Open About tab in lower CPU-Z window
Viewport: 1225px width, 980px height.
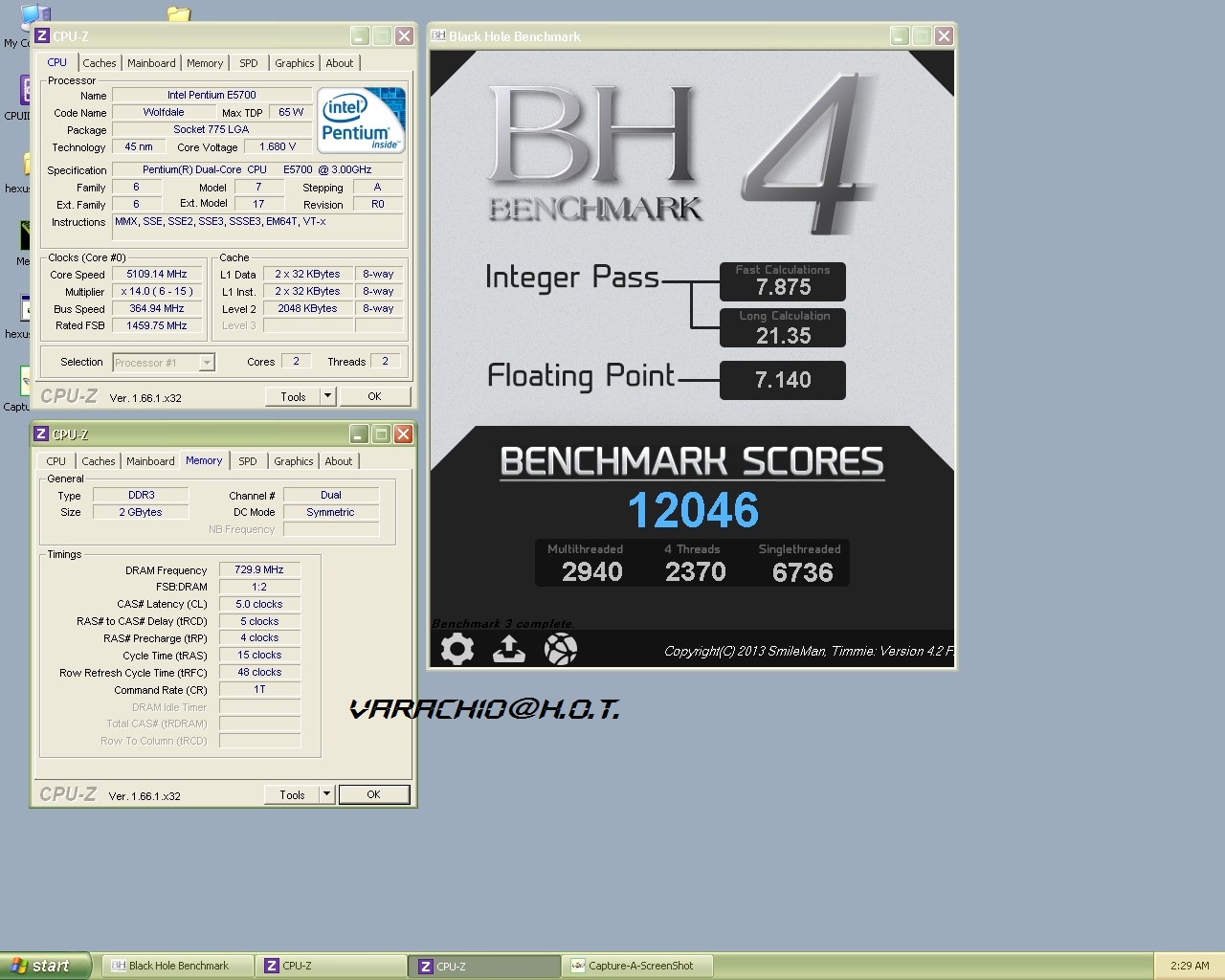[339, 461]
